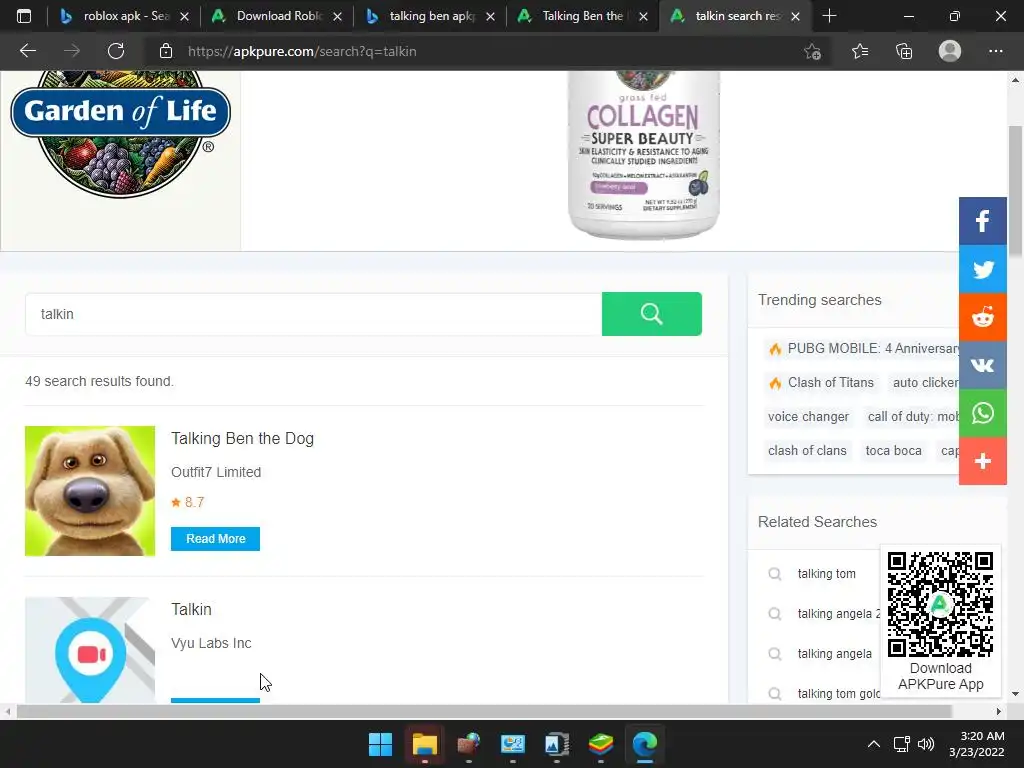The width and height of the screenshot is (1024, 768).
Task: Click Vyu Labs Inc developer name
Action: tap(211, 643)
